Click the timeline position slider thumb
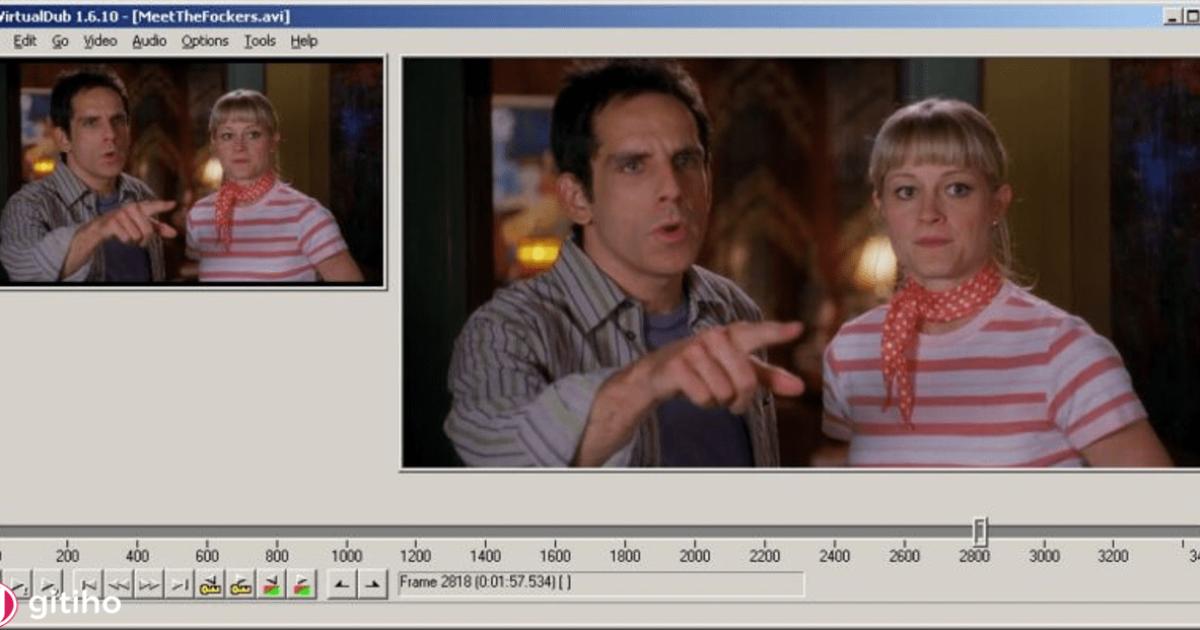The width and height of the screenshot is (1200, 630). coord(981,531)
